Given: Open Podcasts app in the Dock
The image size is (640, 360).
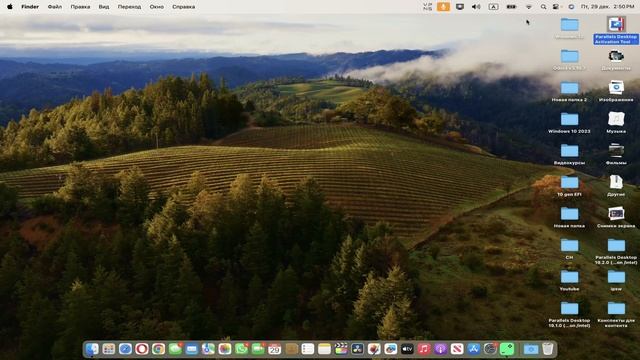Looking at the screenshot, I should 440,349.
